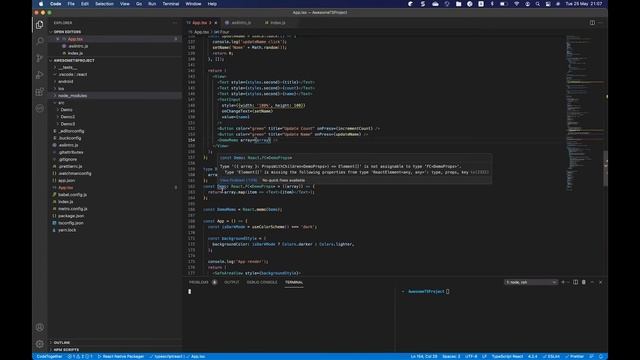640x360 pixels.
Task: Open the editor More Actions ellipsis
Action: point(600,23)
